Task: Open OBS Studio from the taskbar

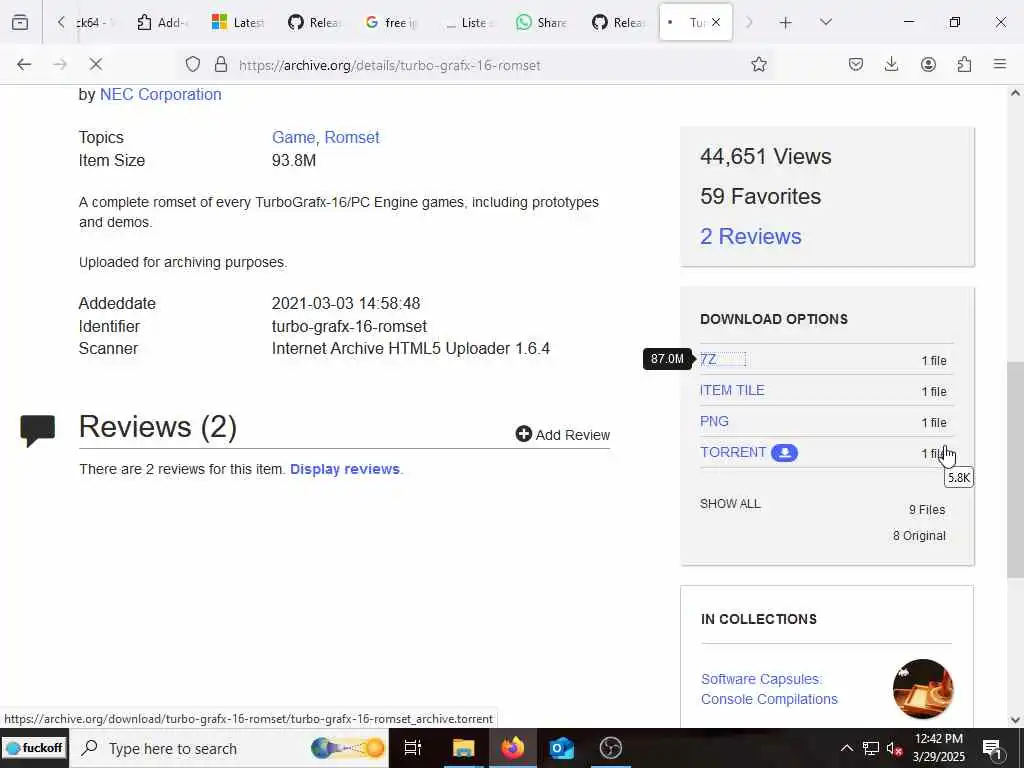Action: point(611,748)
